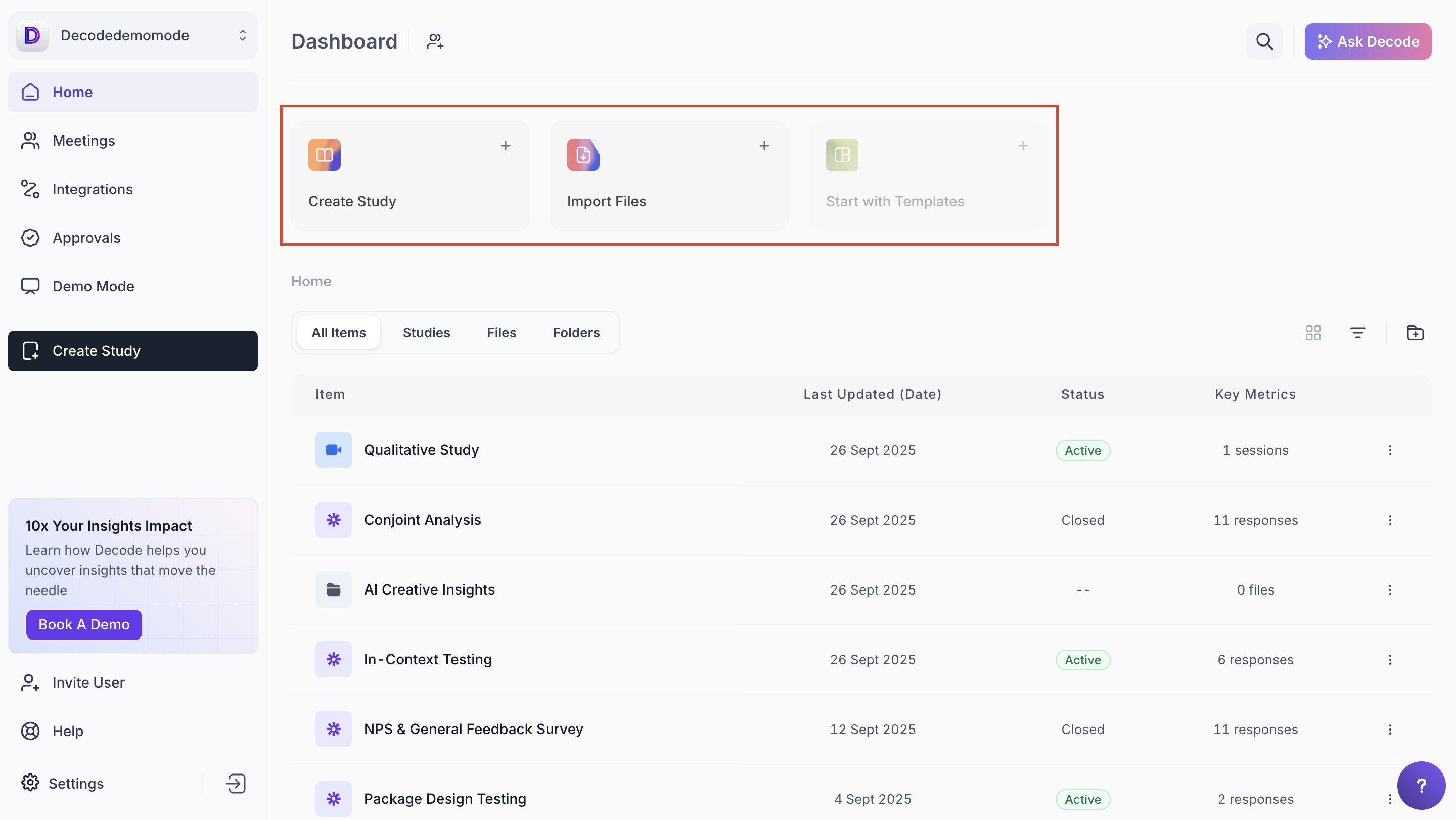The height and width of the screenshot is (820, 1456).
Task: Click the Ask Decode button
Action: (1367, 41)
